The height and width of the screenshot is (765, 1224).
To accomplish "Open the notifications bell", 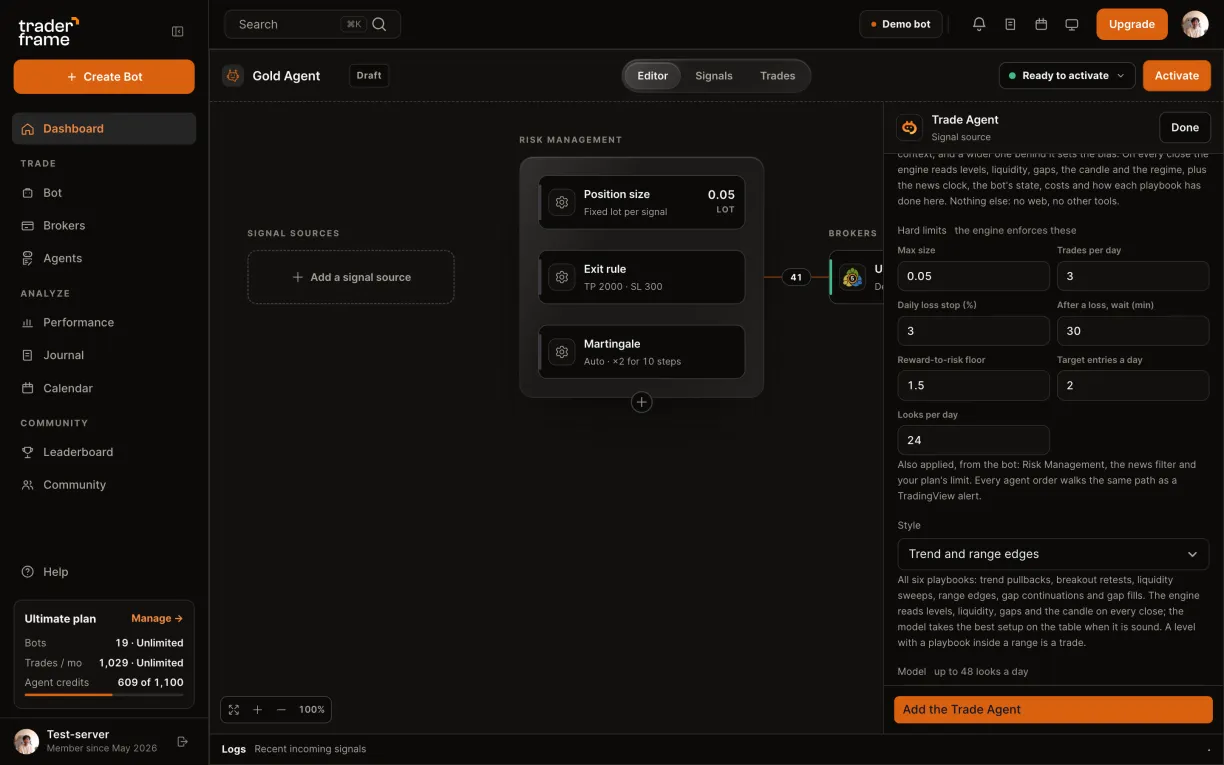I will 979,24.
